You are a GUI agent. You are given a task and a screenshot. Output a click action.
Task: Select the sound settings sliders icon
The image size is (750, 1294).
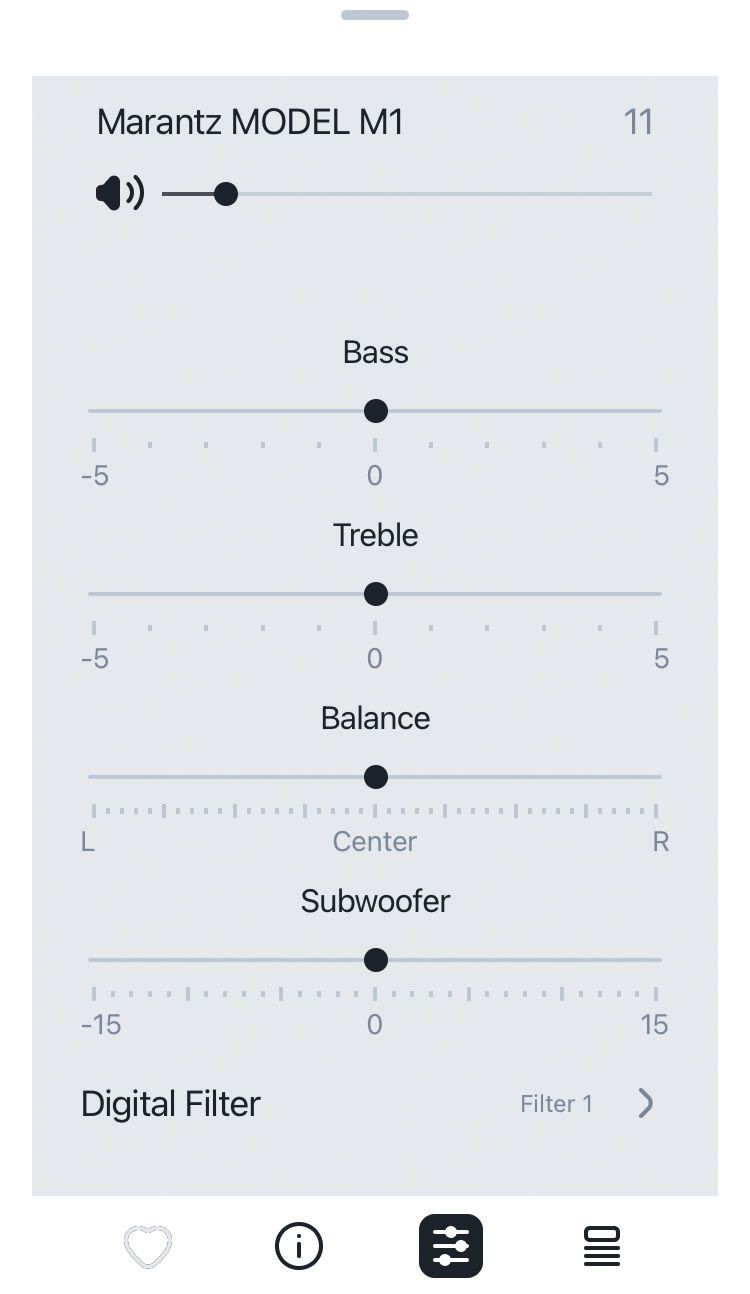pos(450,1246)
